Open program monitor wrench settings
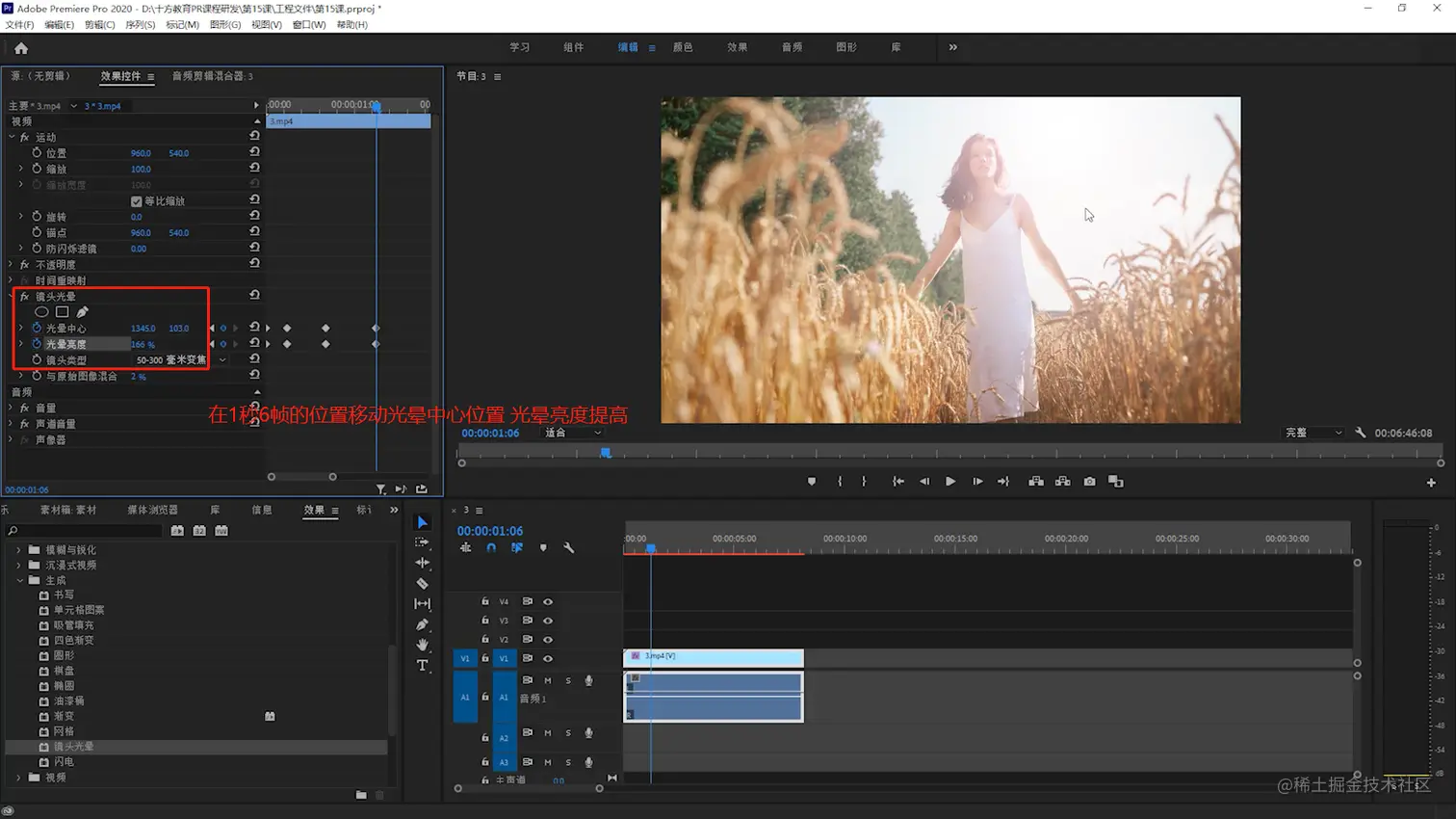Viewport: 1456px width, 819px height. click(1360, 433)
